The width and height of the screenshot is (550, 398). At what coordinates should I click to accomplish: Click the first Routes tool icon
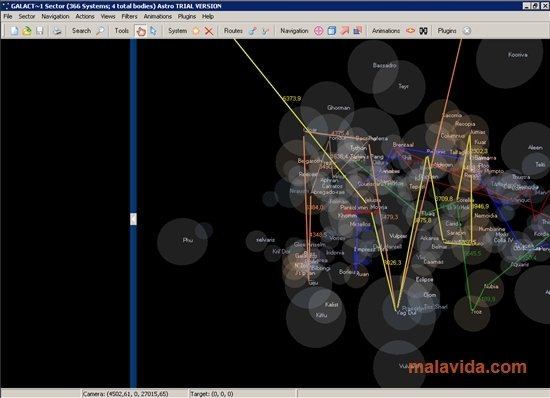253,31
